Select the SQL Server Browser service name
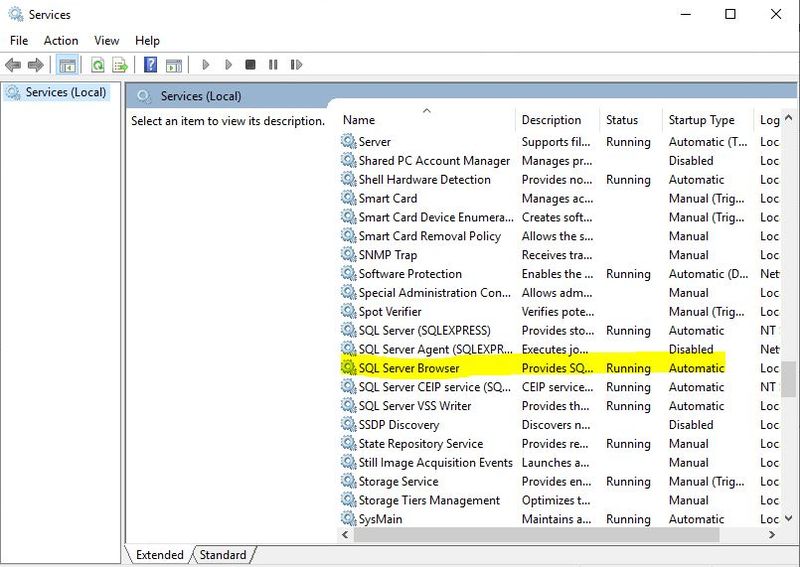The image size is (800, 567). click(409, 368)
